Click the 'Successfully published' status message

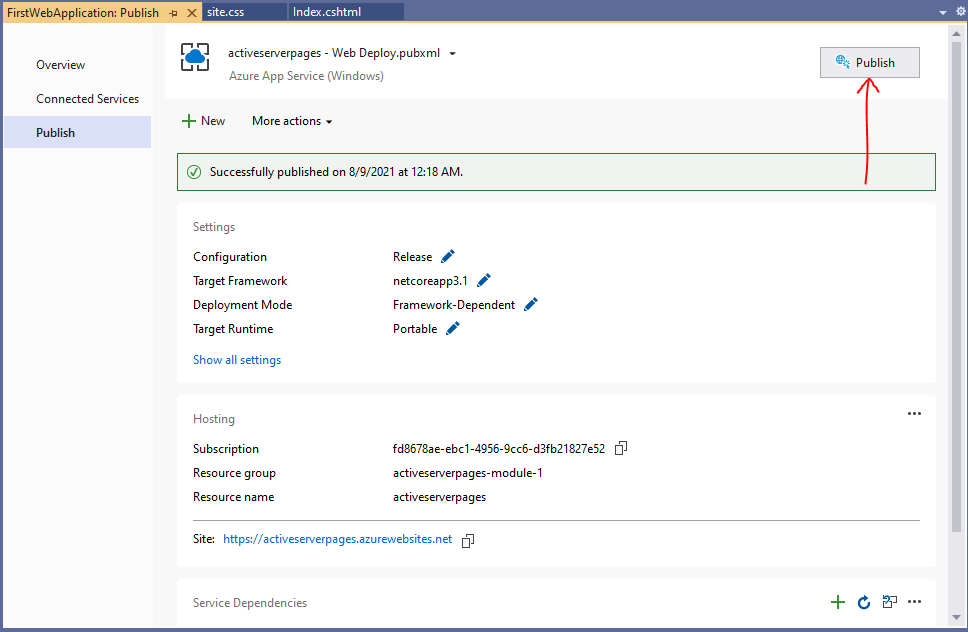tap(336, 172)
